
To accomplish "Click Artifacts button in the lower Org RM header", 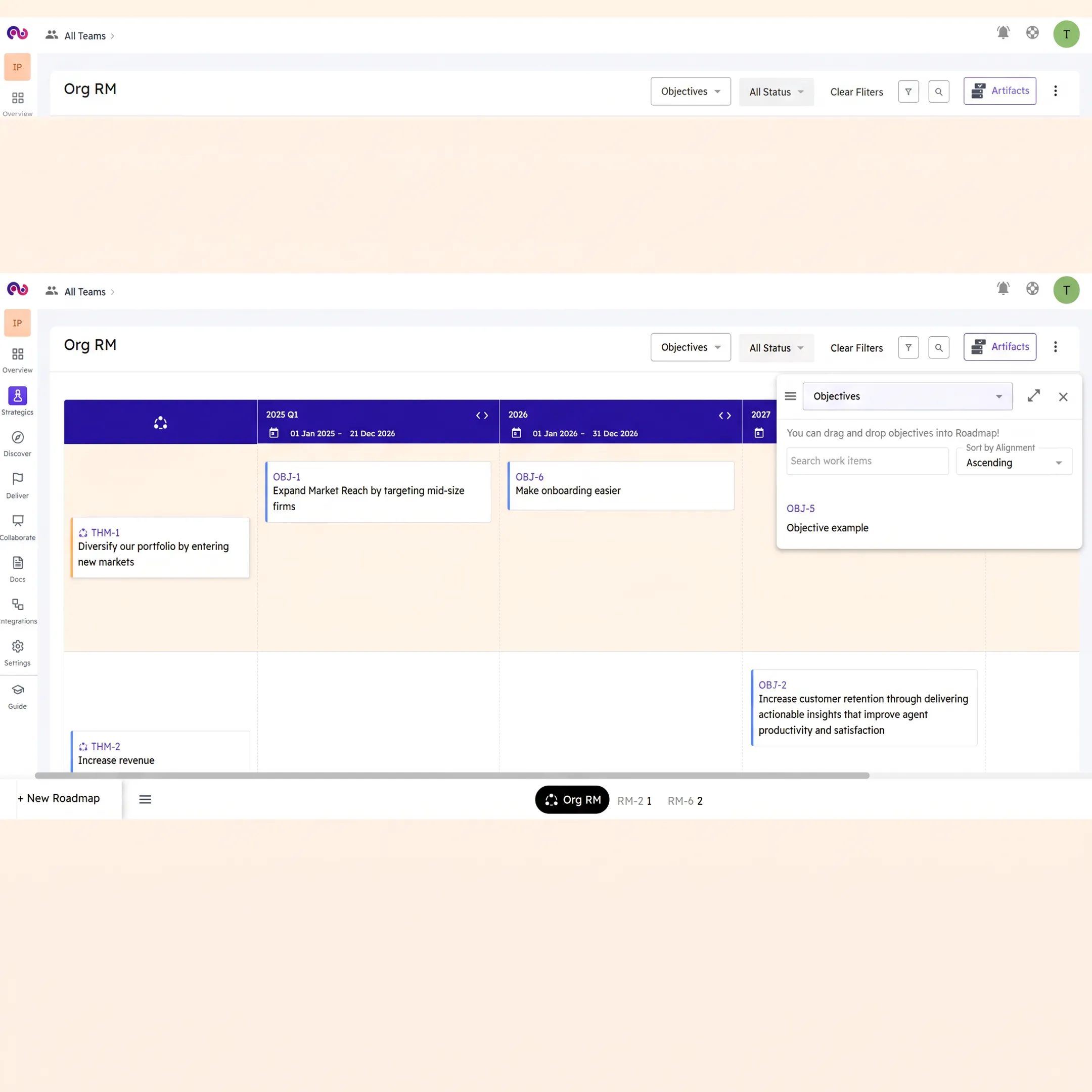I will [x=1000, y=346].
